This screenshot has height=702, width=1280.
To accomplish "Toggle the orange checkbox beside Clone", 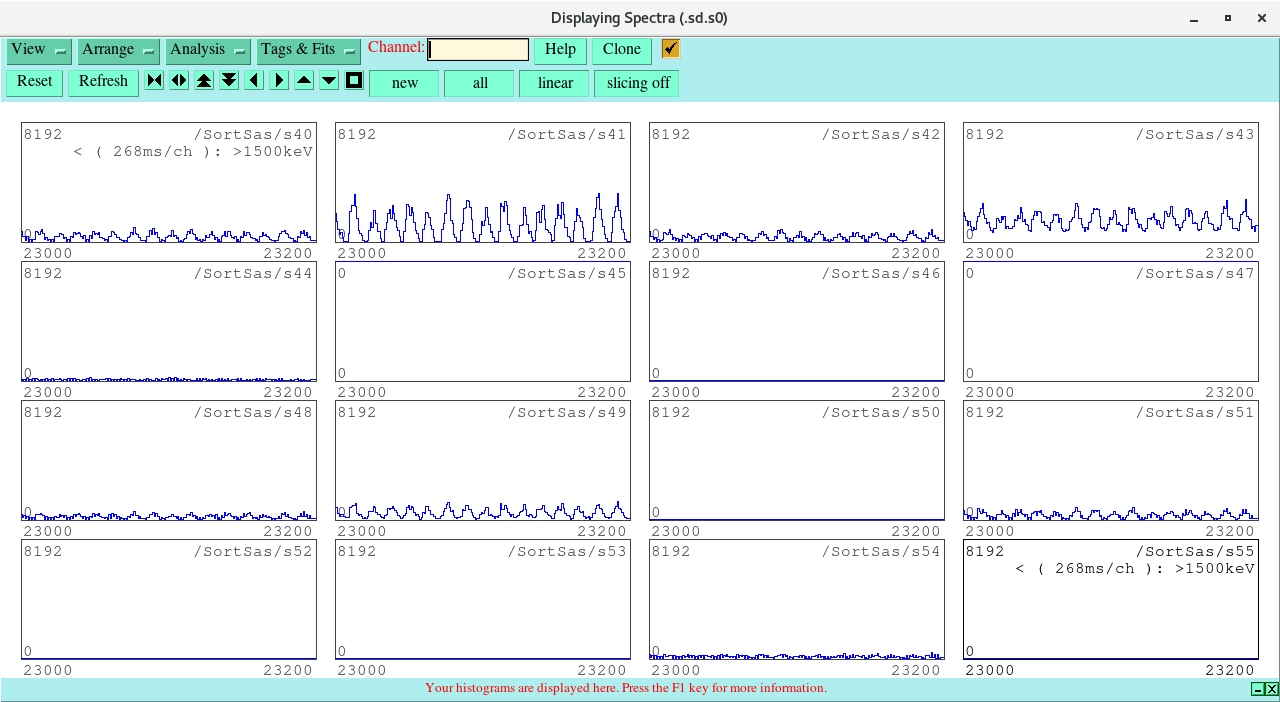I will point(670,49).
